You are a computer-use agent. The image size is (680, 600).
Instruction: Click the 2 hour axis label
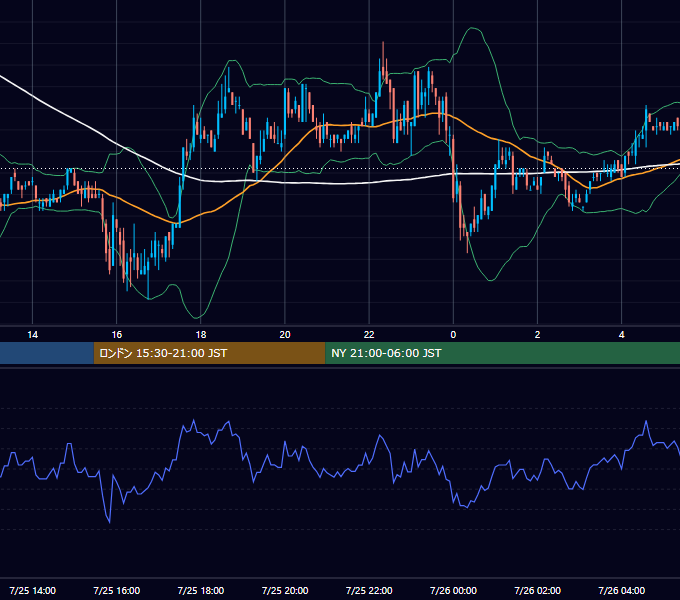537,335
